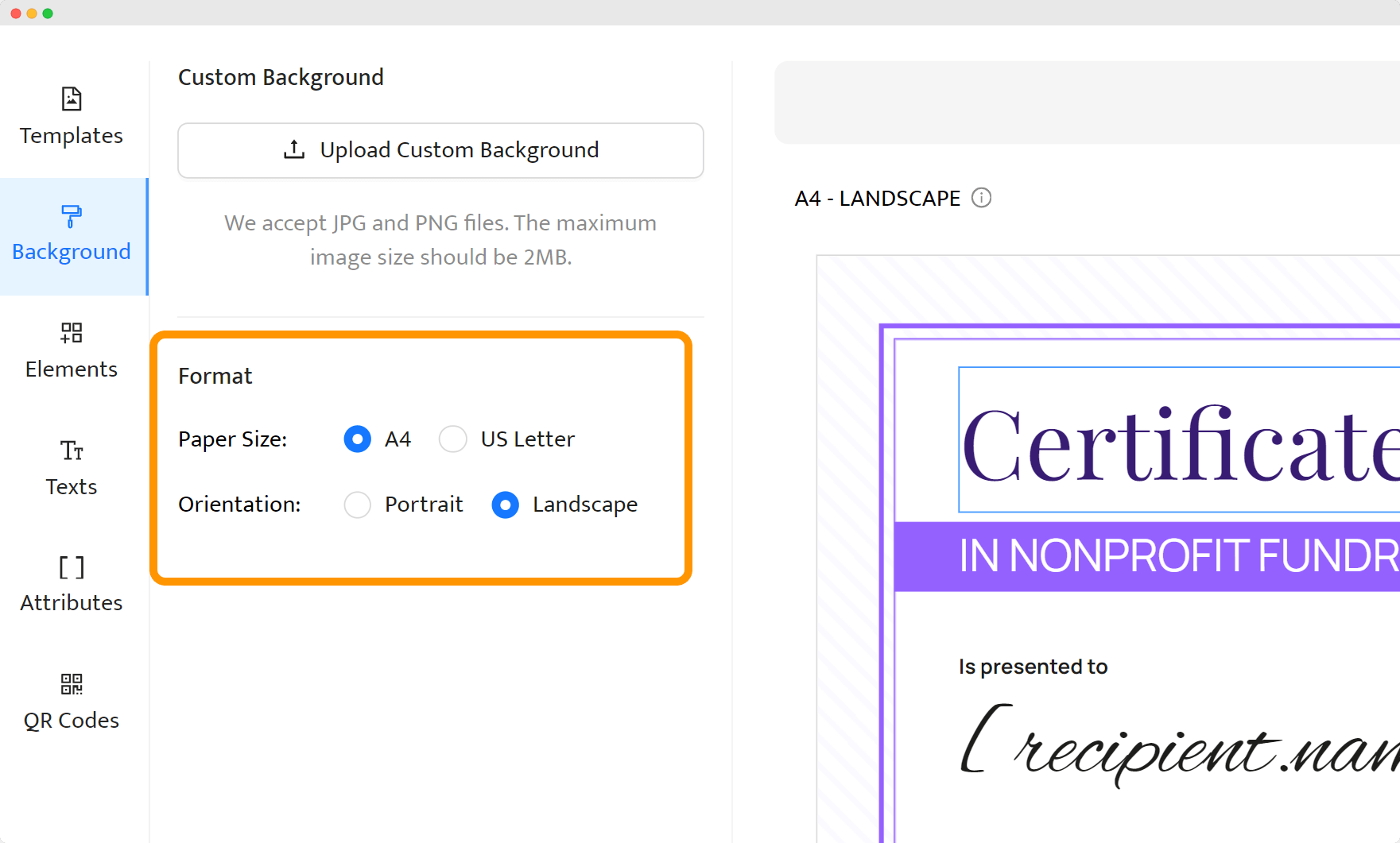Select the Texts tool icon
1400x843 pixels.
(72, 451)
